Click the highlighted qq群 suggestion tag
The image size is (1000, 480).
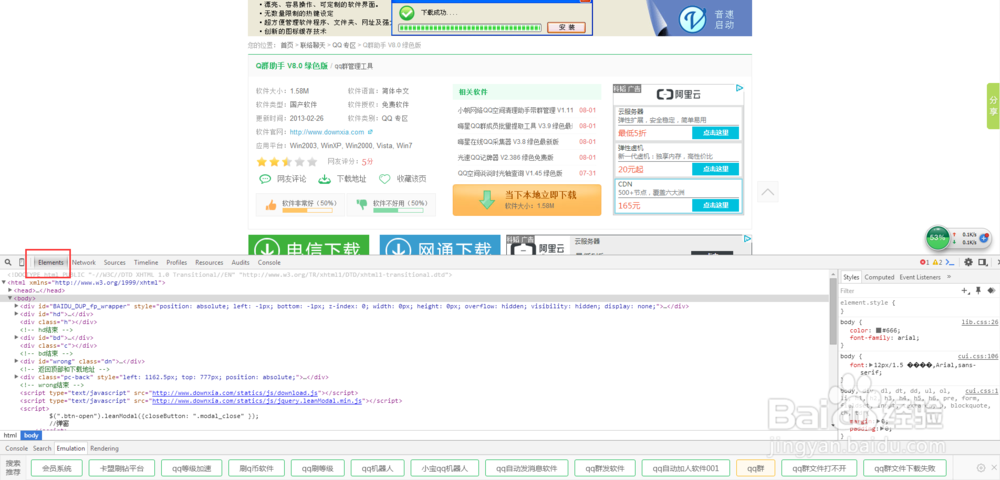pos(755,468)
